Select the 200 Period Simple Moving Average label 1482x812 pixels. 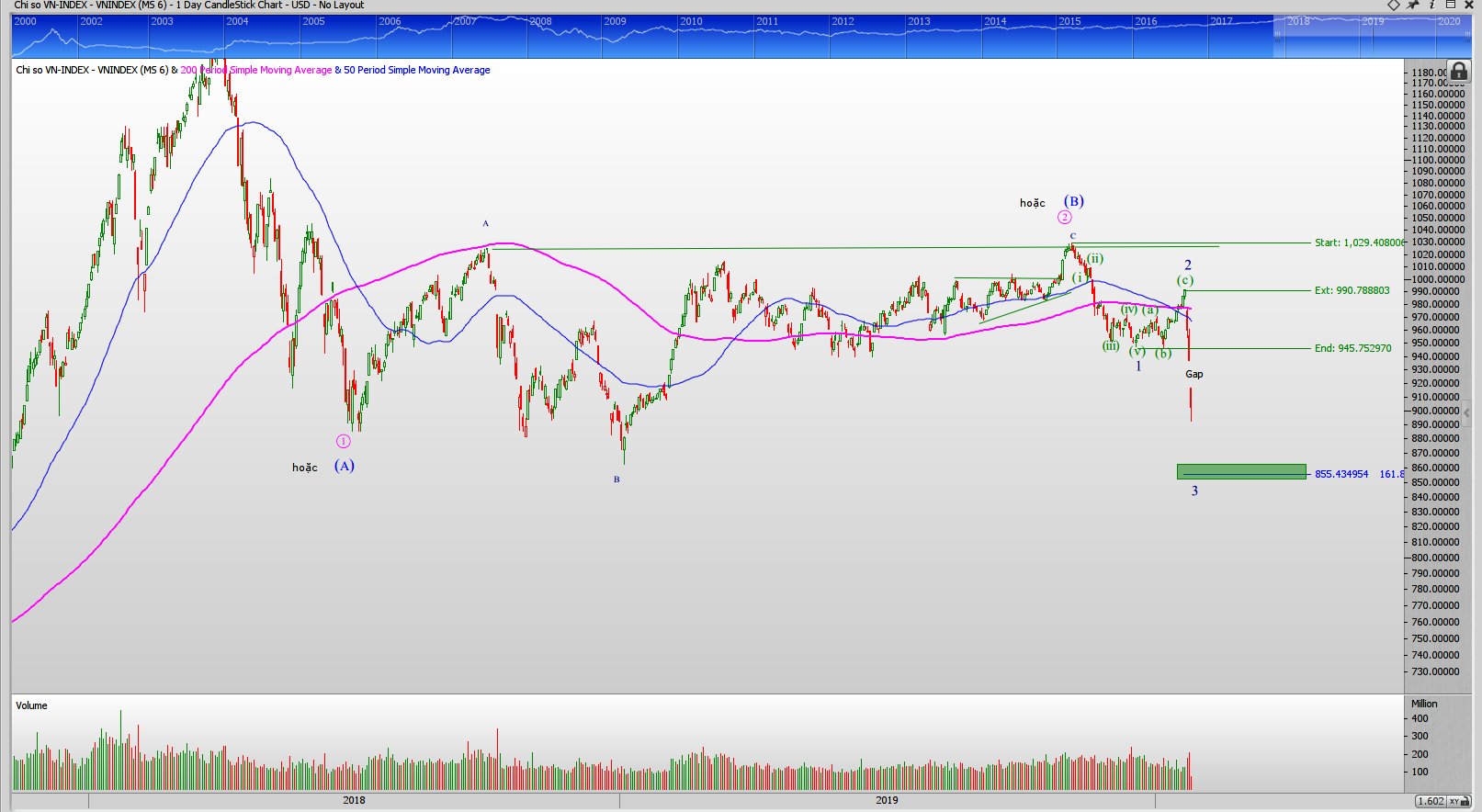coord(256,70)
